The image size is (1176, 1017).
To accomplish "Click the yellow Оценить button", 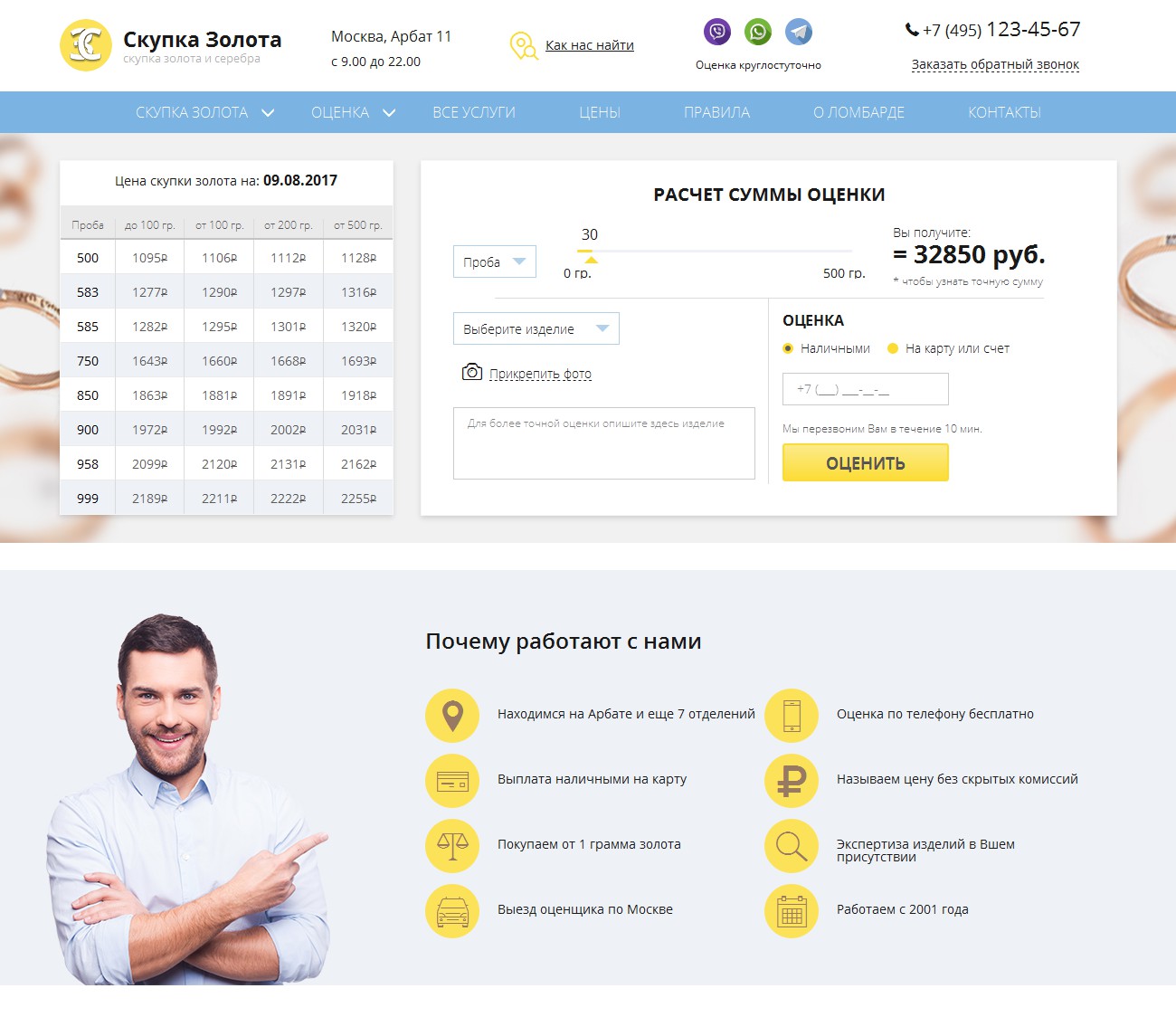I will [x=866, y=463].
